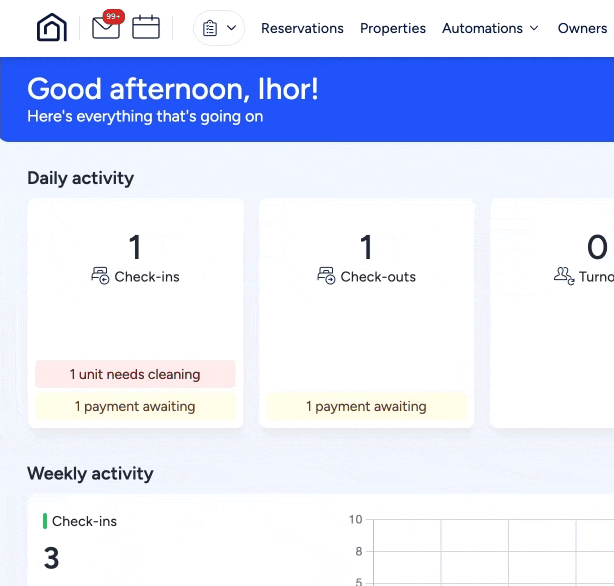Expand the Automations menu
614x586 pixels.
[490, 28]
